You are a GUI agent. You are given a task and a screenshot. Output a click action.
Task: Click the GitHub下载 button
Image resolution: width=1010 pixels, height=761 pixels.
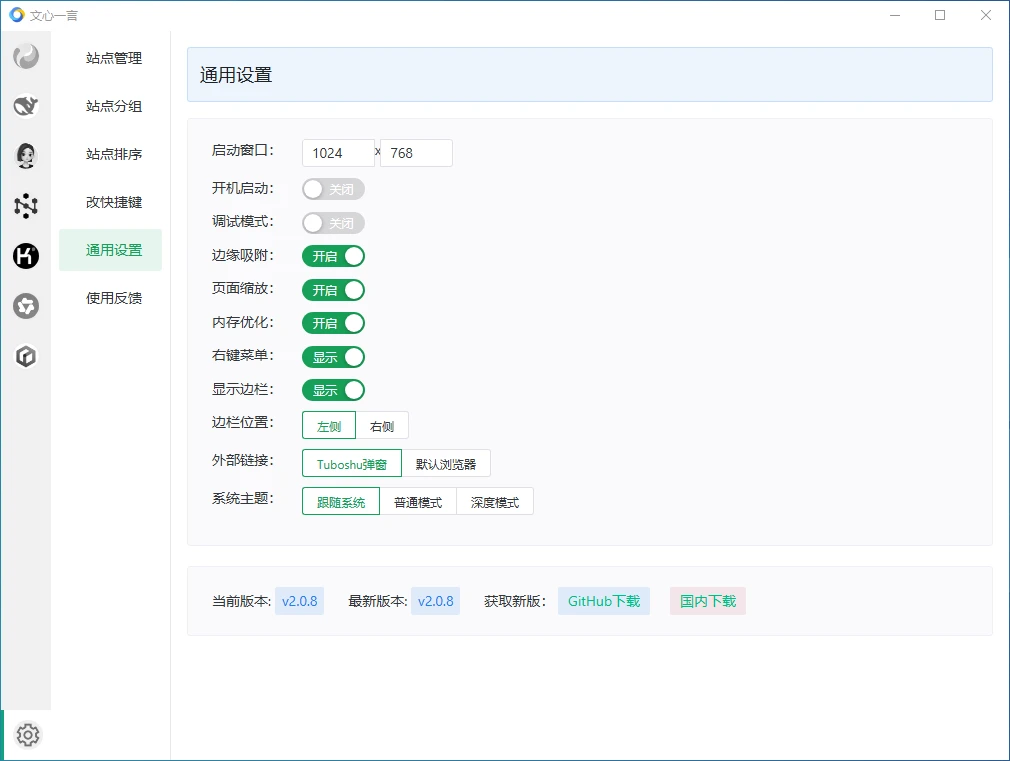click(603, 601)
